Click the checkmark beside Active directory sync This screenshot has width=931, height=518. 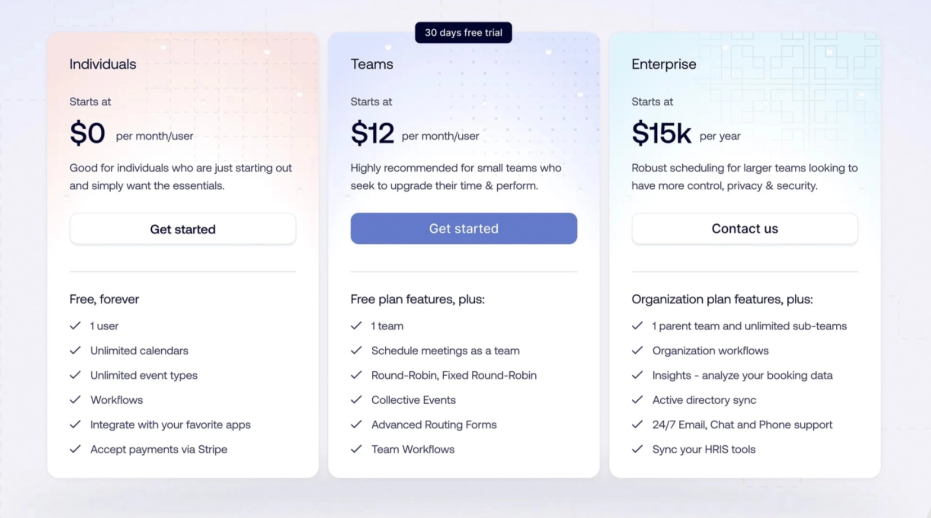637,400
